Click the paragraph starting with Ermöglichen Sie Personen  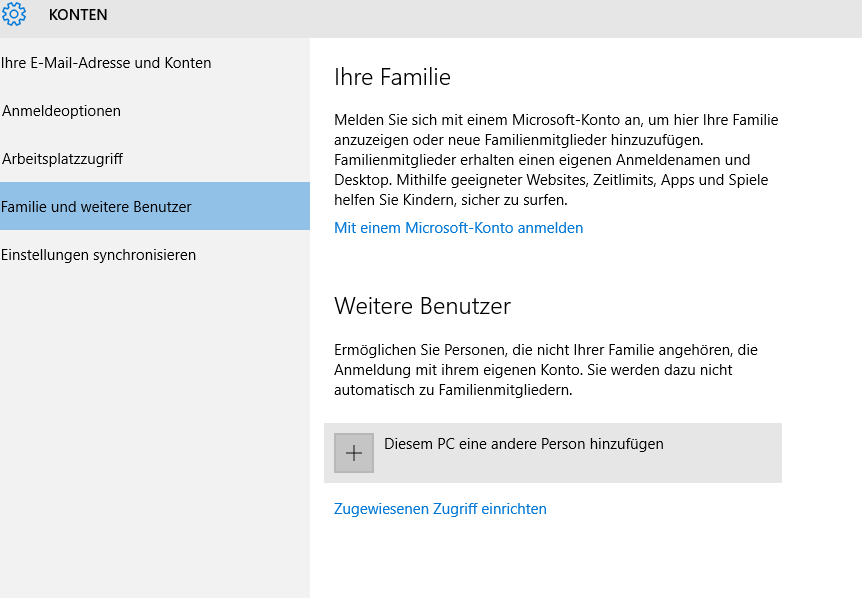545,370
